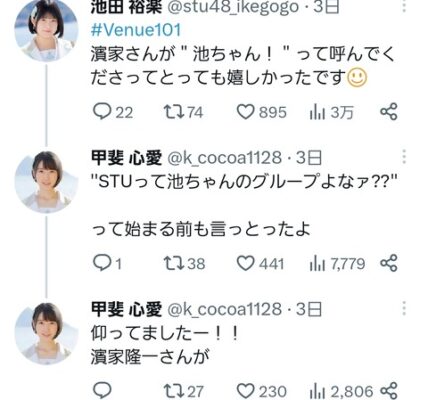Screen dimensions: 428x400
Task: Open more options on 池田 裕楽's tweet
Action: [404, 7]
